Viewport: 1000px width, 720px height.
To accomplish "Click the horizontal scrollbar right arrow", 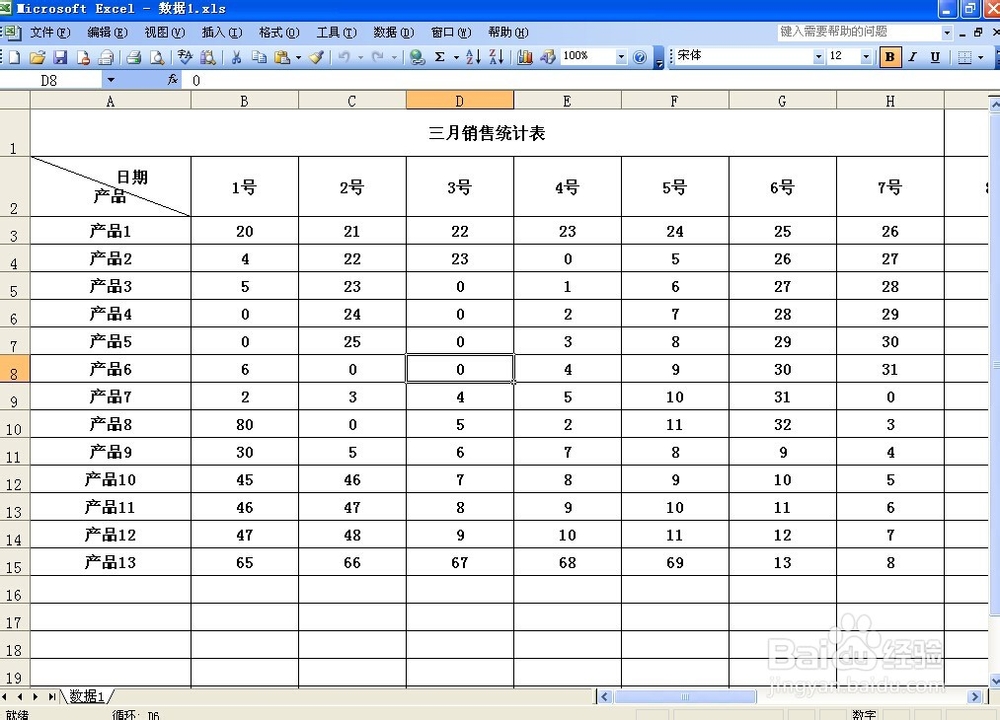I will click(975, 696).
